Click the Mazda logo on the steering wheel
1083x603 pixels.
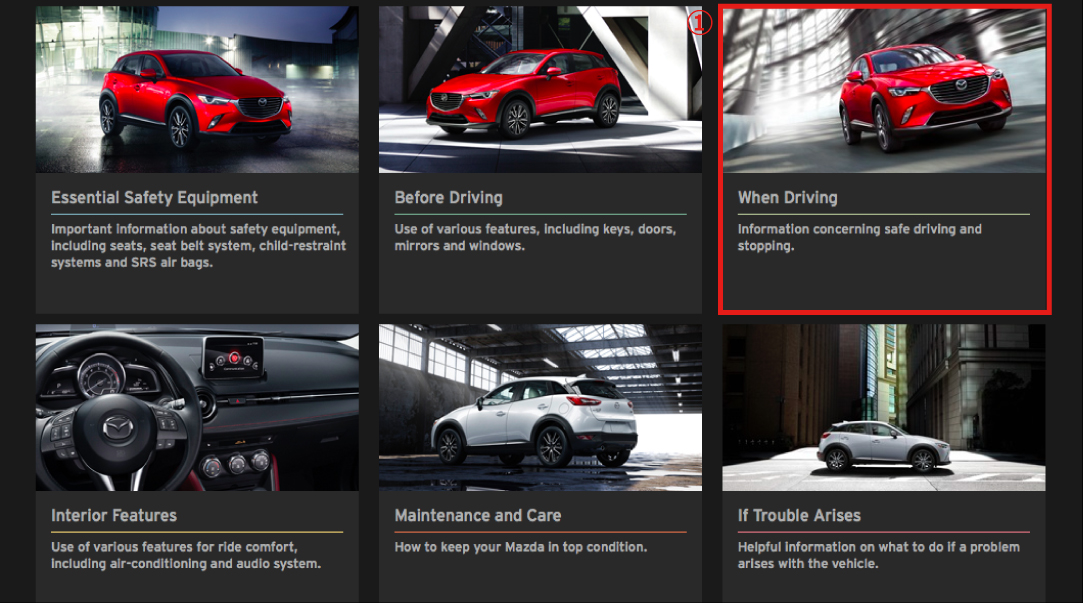[118, 430]
